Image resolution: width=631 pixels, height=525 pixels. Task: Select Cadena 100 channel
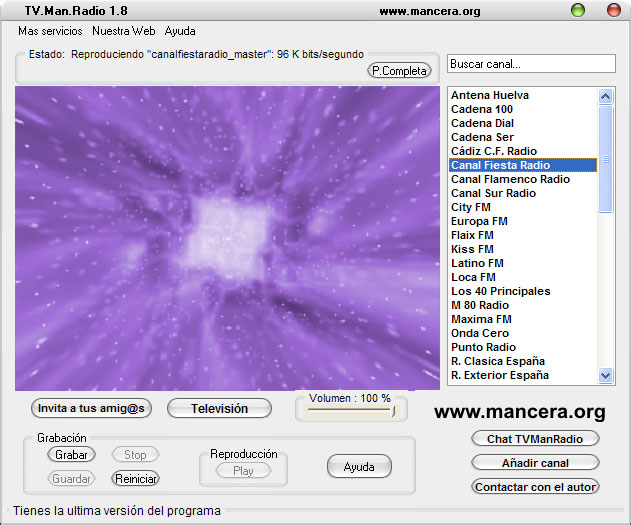523,109
